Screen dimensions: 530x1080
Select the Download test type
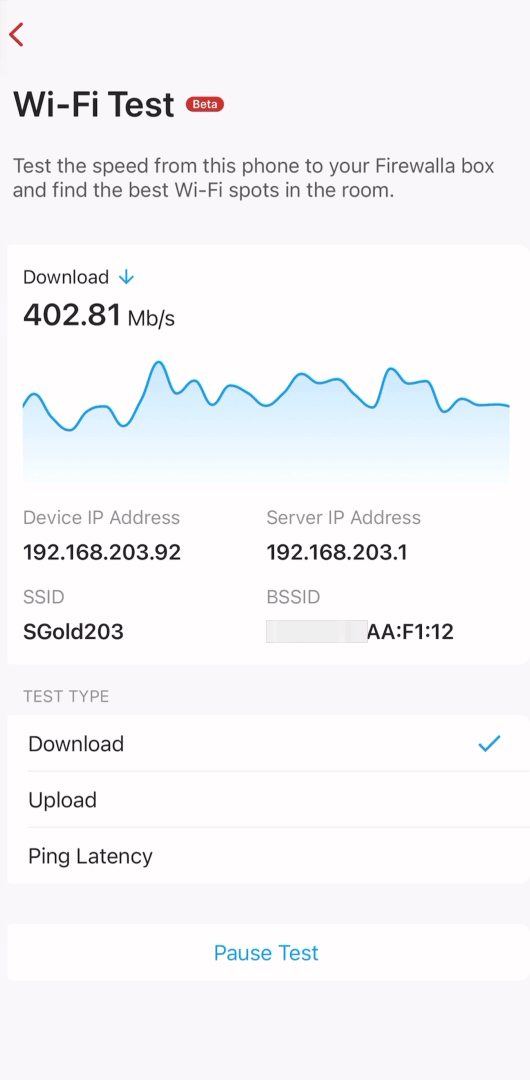pos(269,744)
